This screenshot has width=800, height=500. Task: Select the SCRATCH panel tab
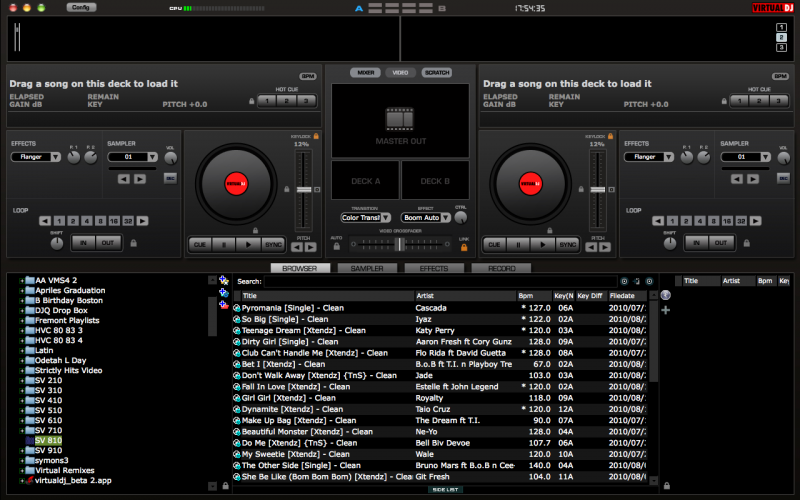(x=437, y=72)
